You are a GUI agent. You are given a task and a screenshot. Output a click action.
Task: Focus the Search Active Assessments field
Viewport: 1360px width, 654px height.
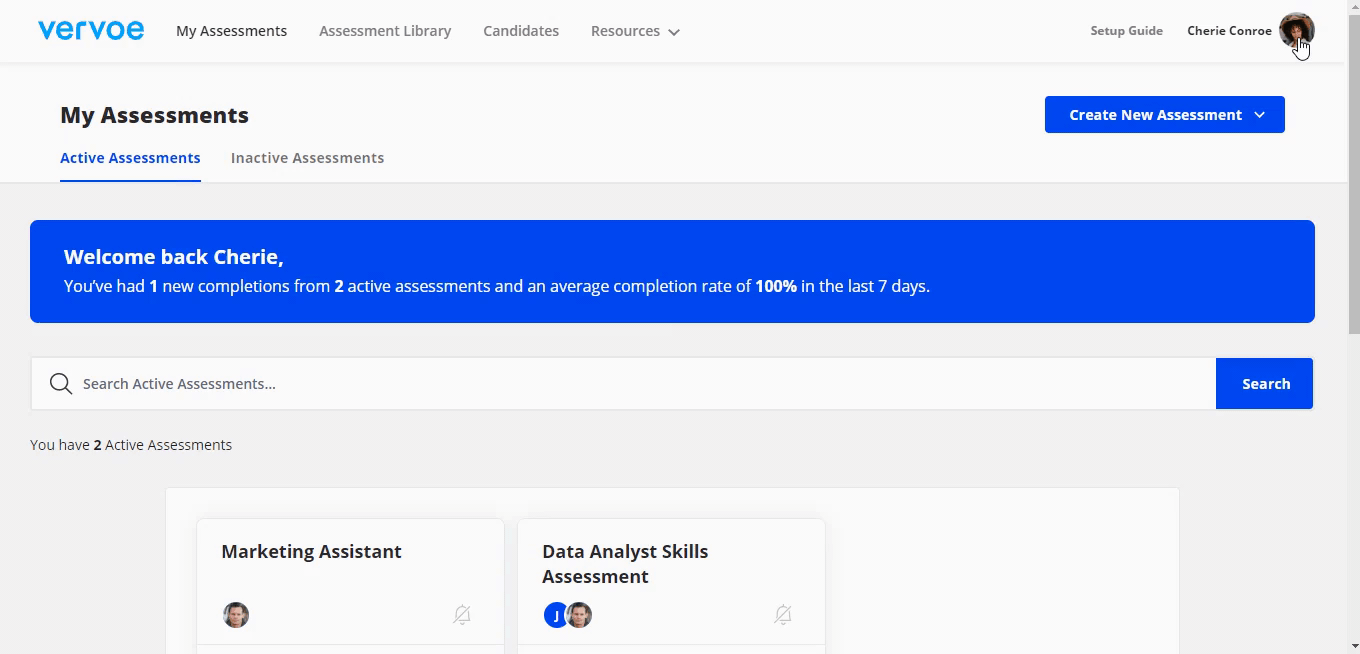623,384
